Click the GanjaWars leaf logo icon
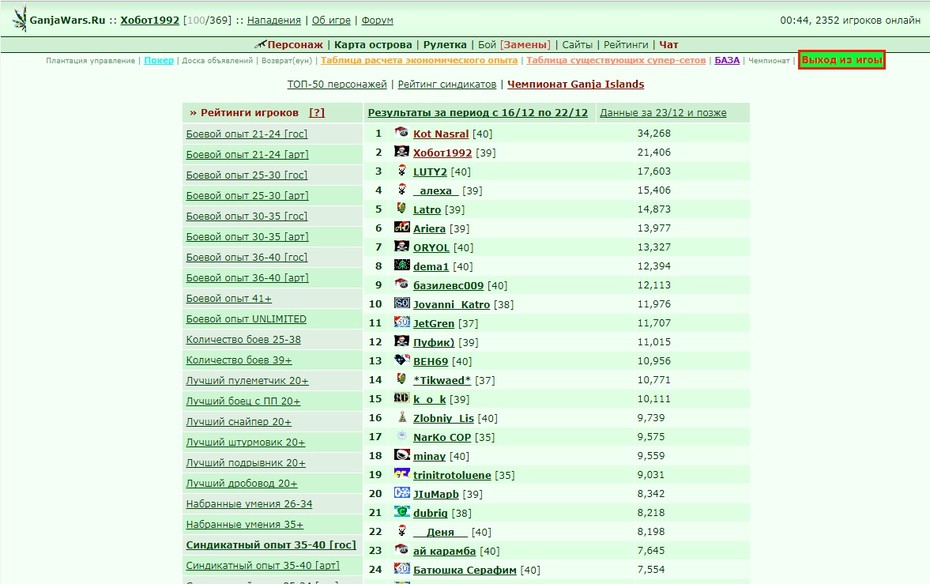The image size is (930, 584). click(x=20, y=19)
